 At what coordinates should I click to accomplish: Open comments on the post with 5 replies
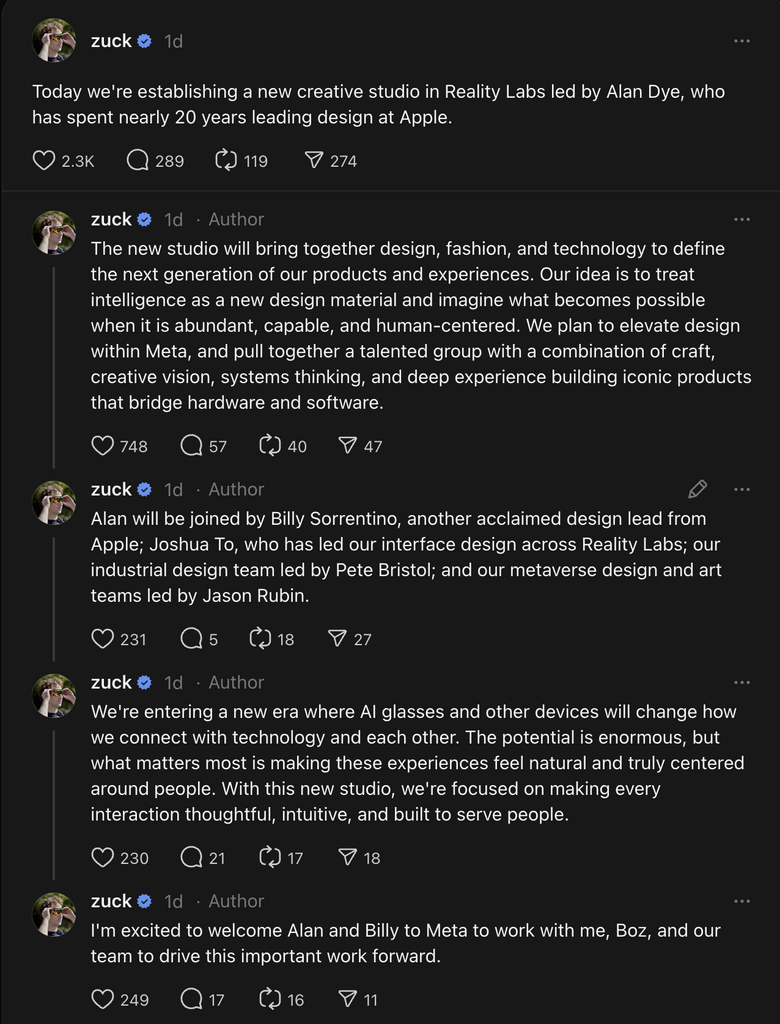click(x=191, y=639)
